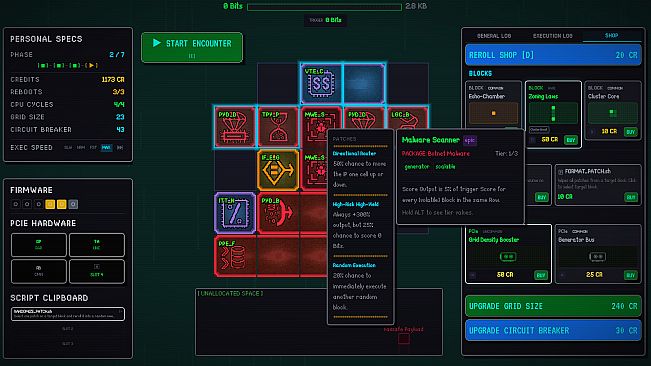Set exec speed to the last option
Image resolution: width=651 pixels, height=366 pixels.
tap(120, 148)
